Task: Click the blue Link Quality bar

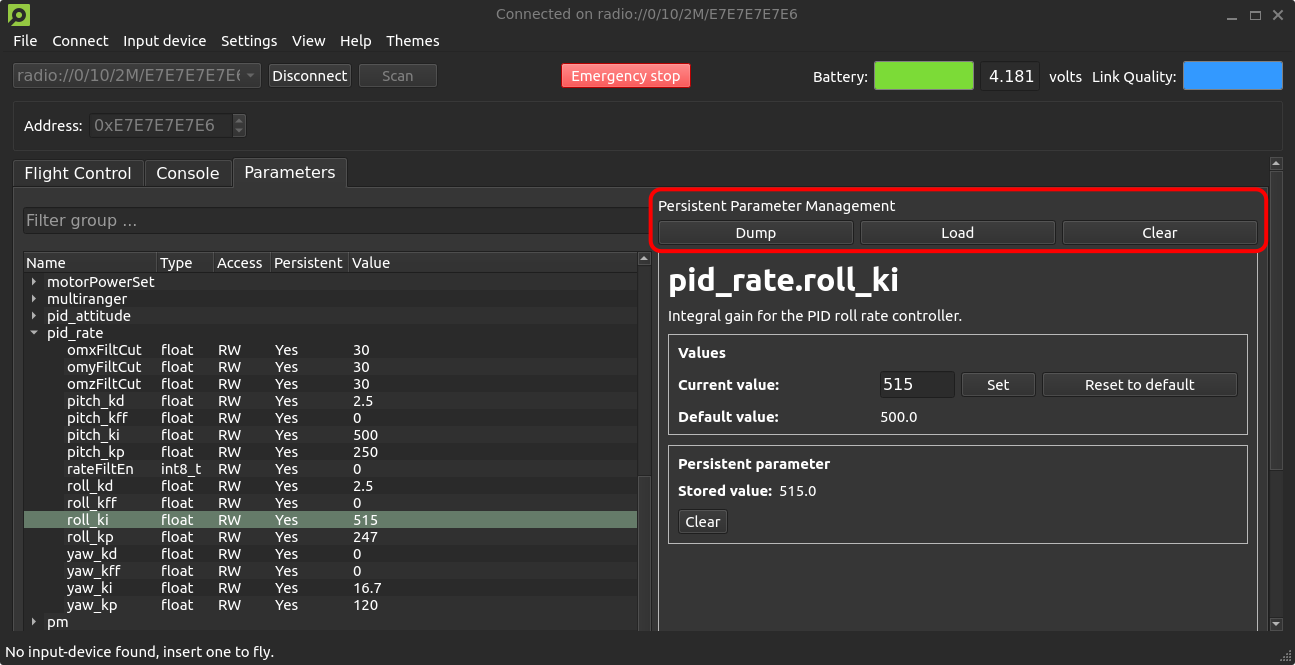Action: (x=1232, y=76)
